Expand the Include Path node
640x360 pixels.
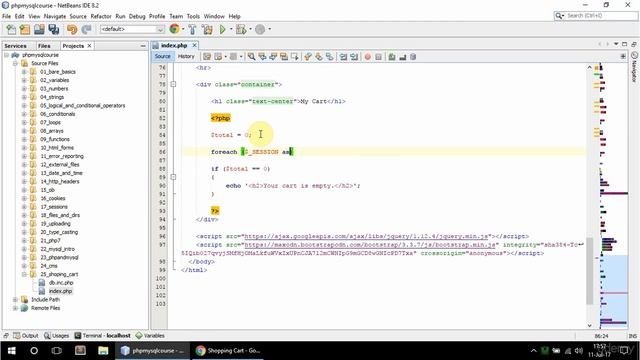(x=15, y=300)
